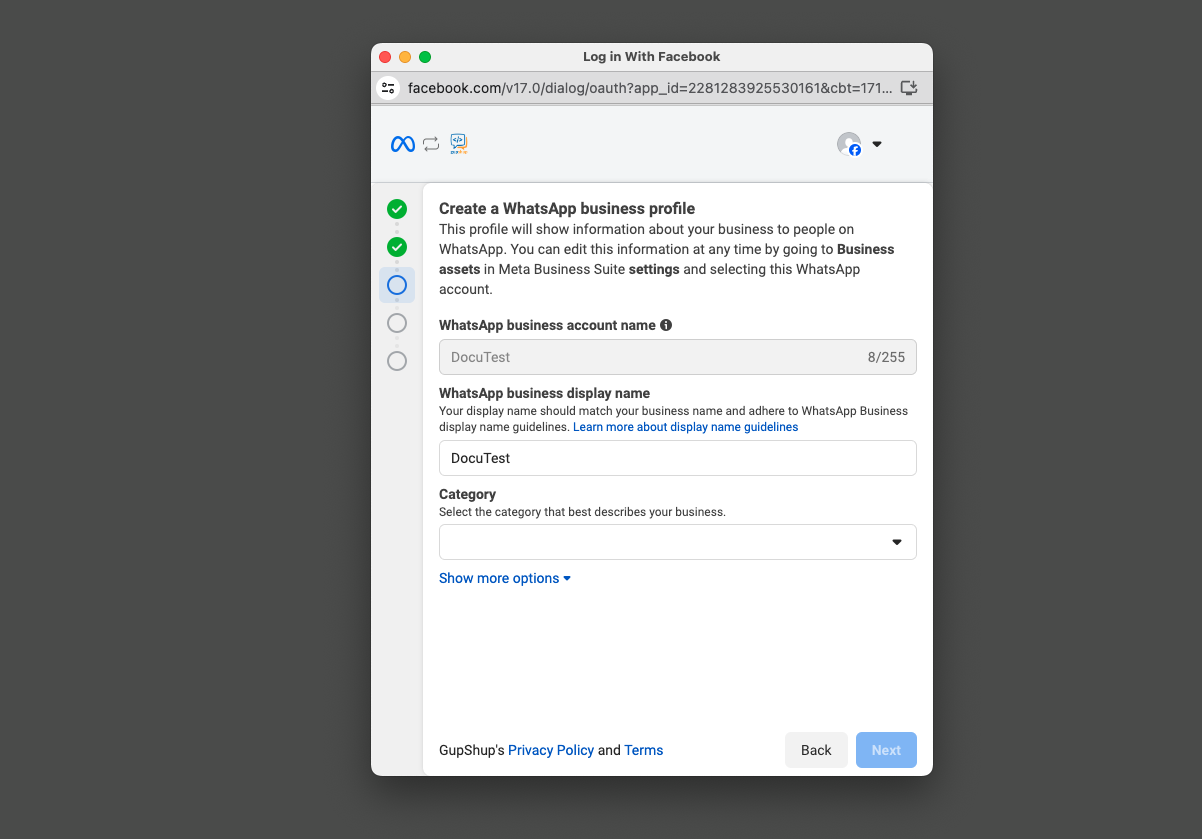Viewport: 1202px width, 839px height.
Task: Click the Next button
Action: (886, 750)
